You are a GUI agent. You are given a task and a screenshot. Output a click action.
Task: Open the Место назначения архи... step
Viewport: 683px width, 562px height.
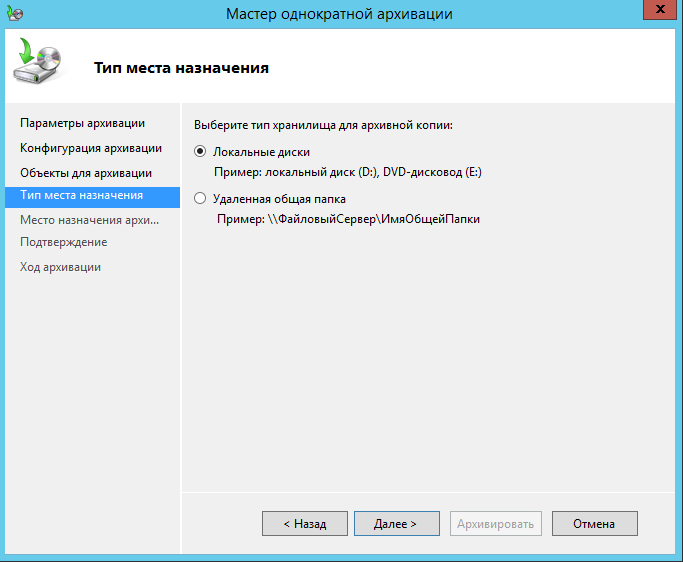89,220
